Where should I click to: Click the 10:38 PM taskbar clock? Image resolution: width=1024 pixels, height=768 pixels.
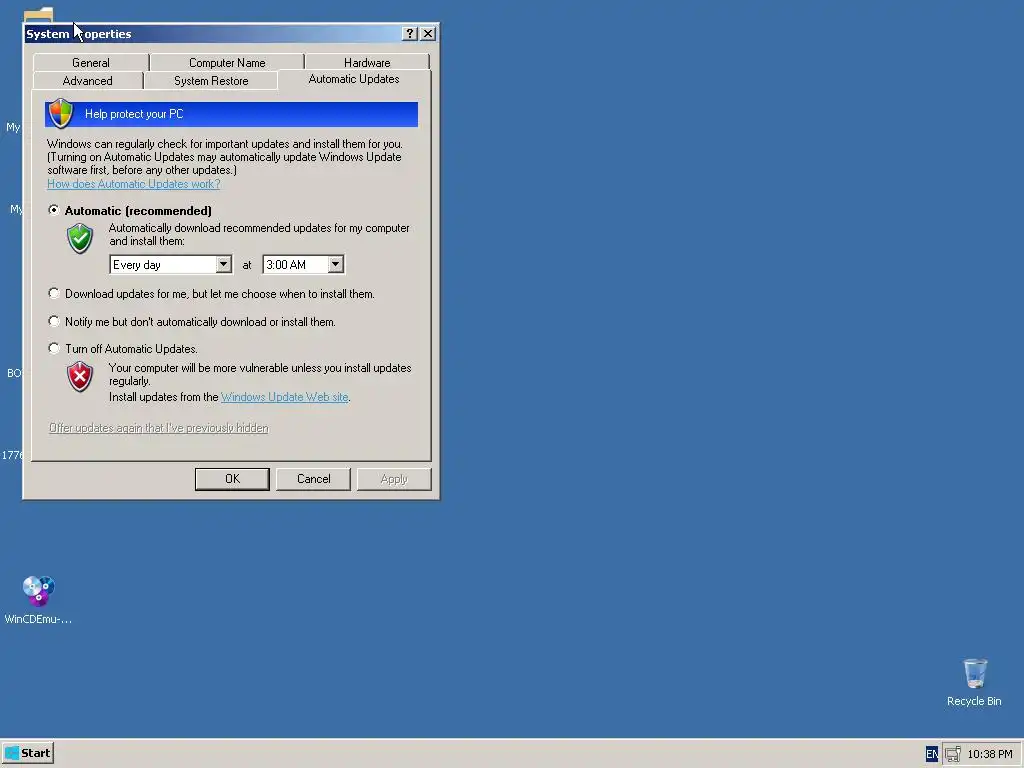[x=990, y=754]
